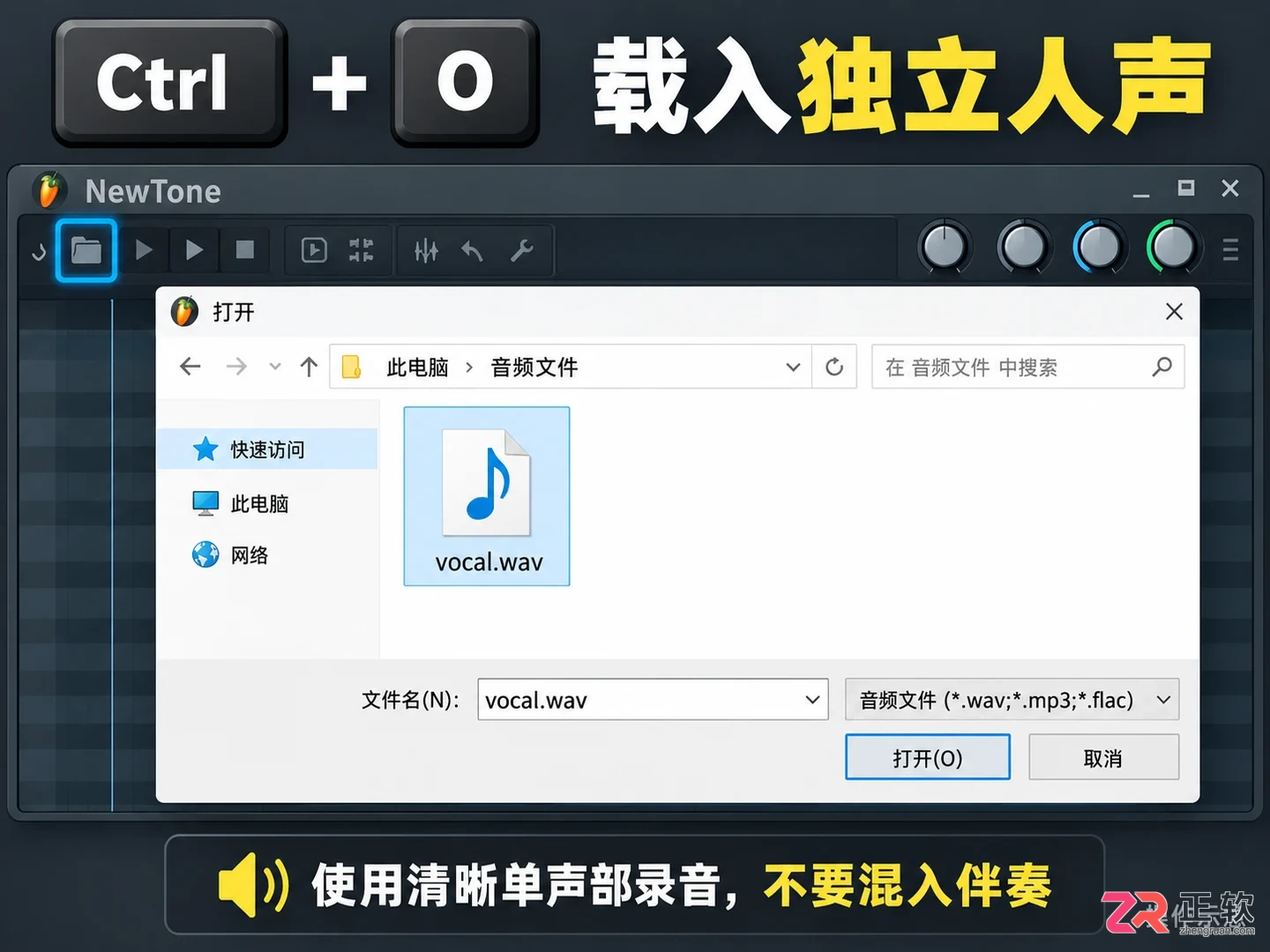Close the 打开 dialog with X
1270x952 pixels.
pos(1174,311)
